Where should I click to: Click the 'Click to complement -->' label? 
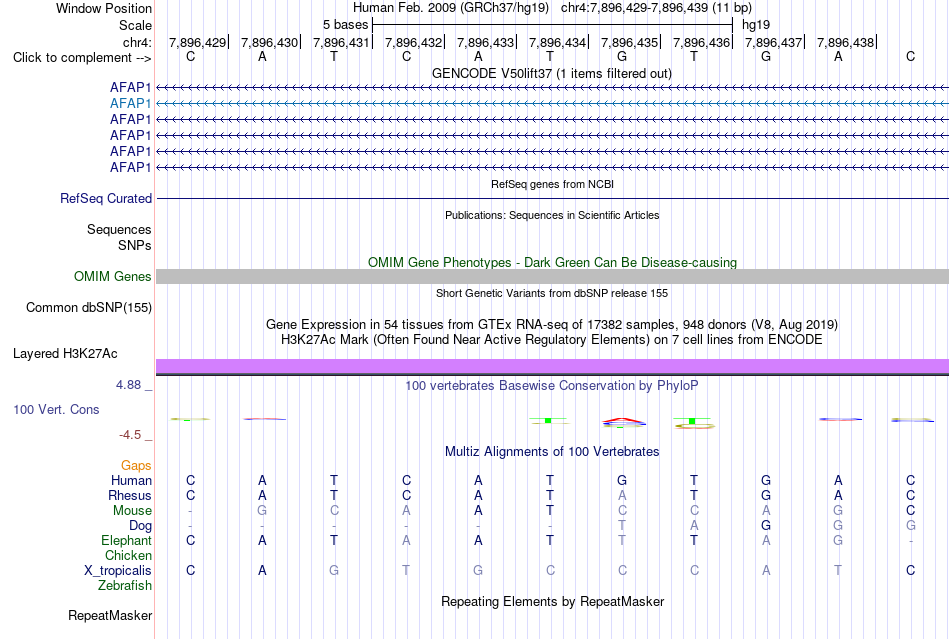(x=82, y=58)
